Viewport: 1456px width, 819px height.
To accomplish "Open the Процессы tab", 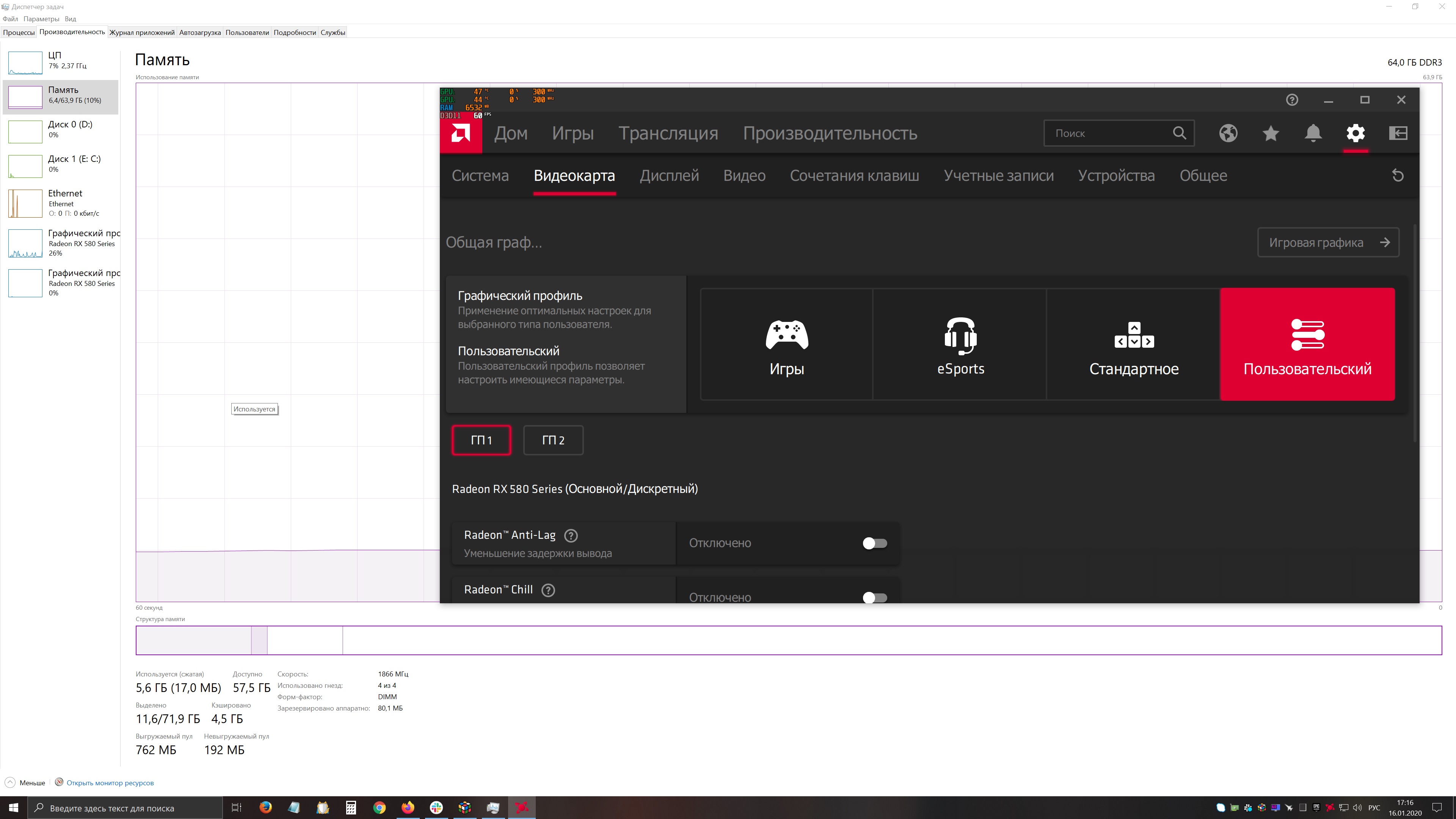I will (x=19, y=32).
